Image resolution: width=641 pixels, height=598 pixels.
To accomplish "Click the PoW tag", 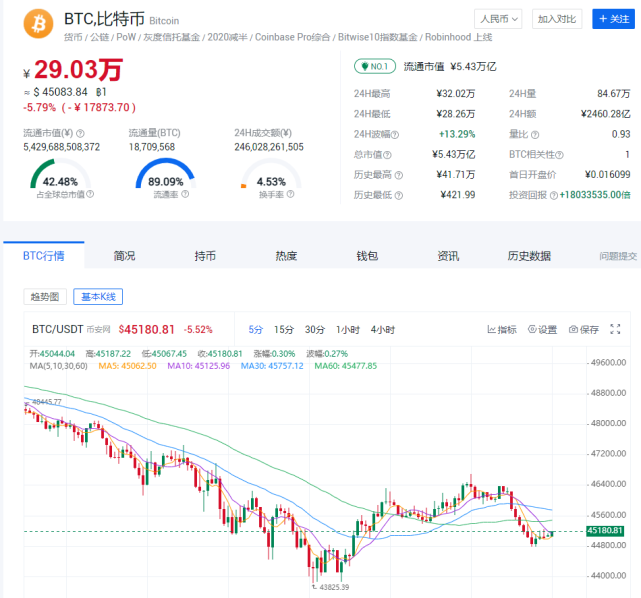I will click(126, 37).
